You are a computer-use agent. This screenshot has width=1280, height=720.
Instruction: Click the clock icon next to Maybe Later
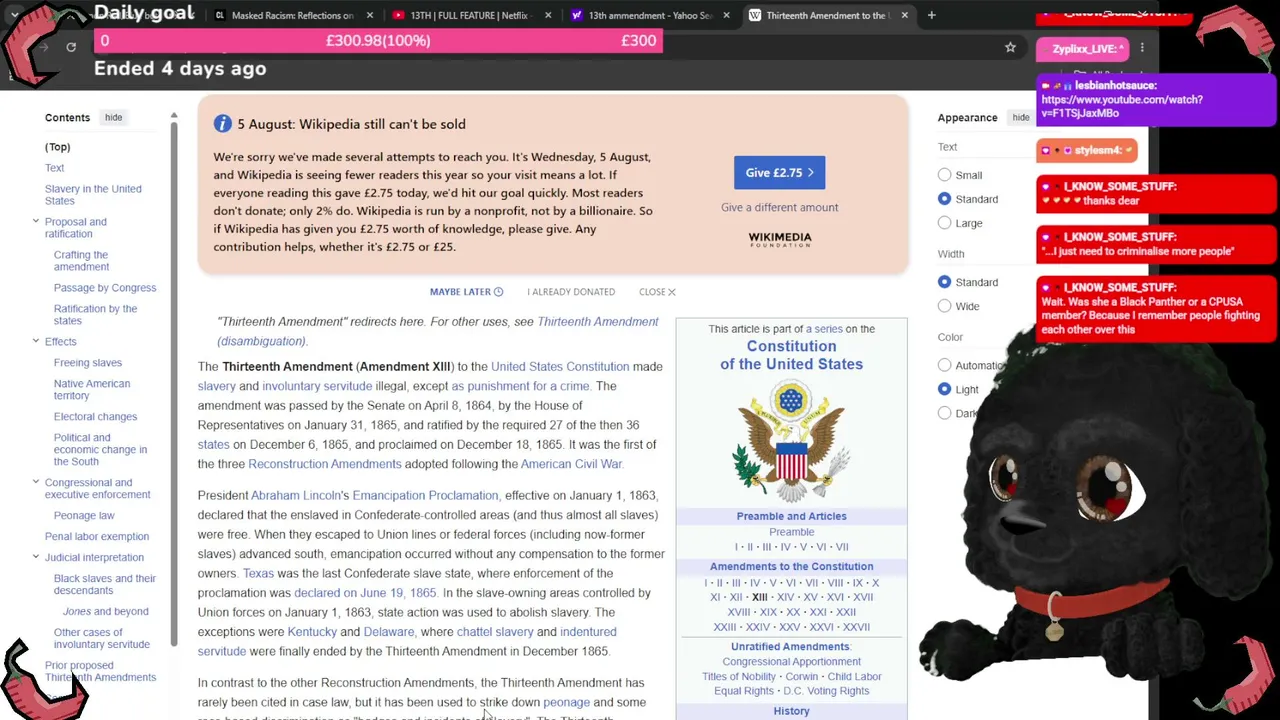[498, 292]
